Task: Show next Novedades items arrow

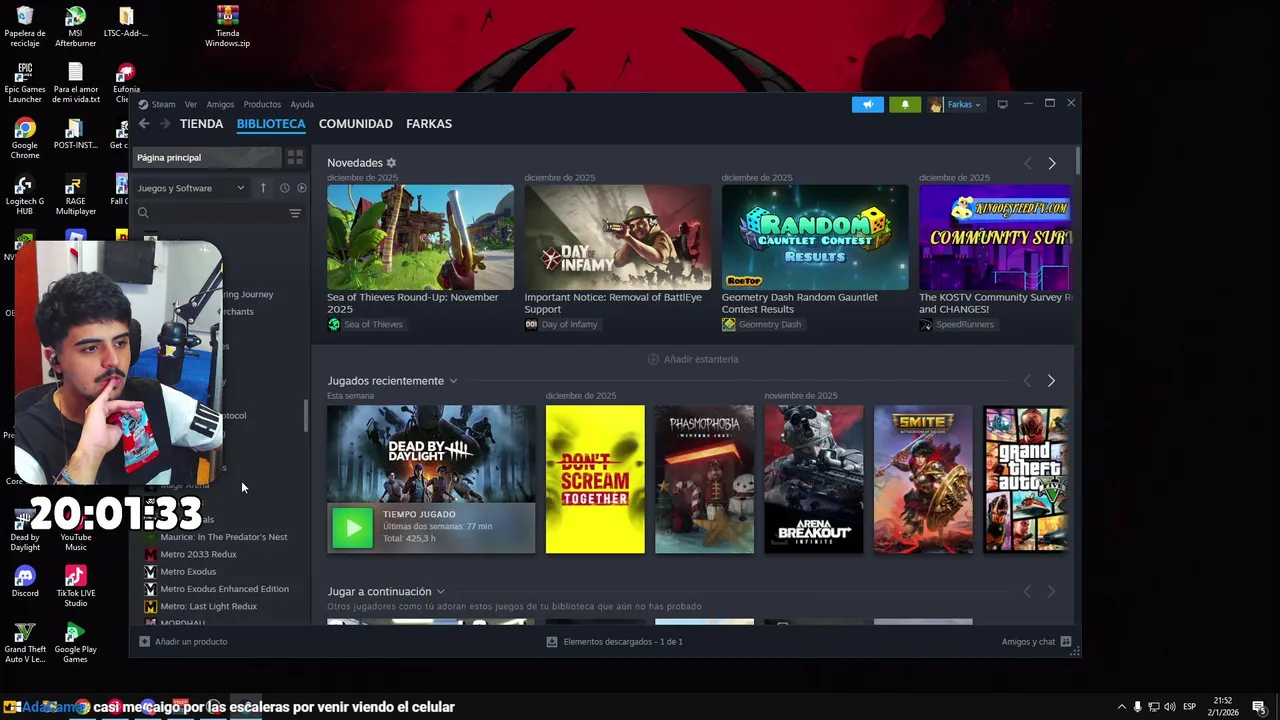Action: [1051, 163]
